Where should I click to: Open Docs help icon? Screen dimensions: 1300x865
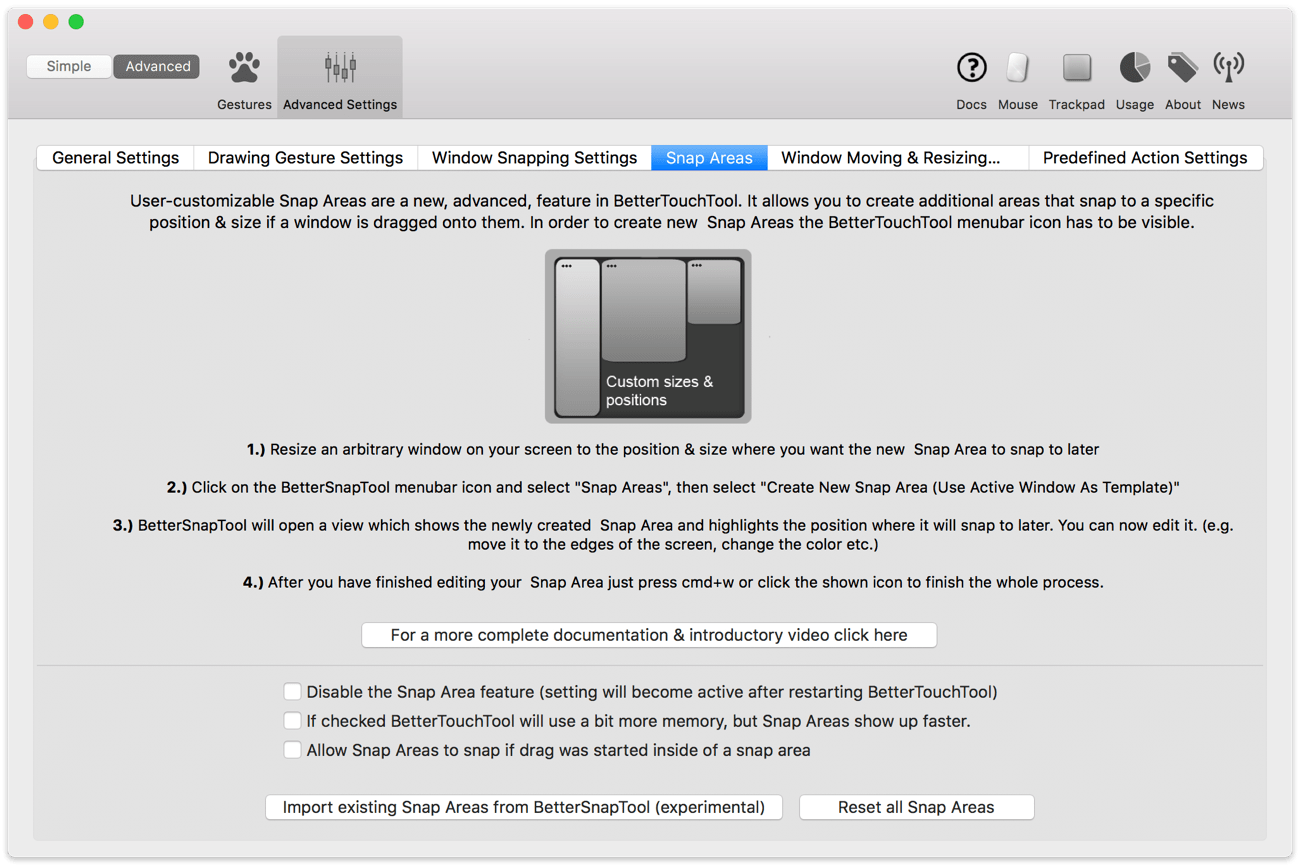coord(971,68)
